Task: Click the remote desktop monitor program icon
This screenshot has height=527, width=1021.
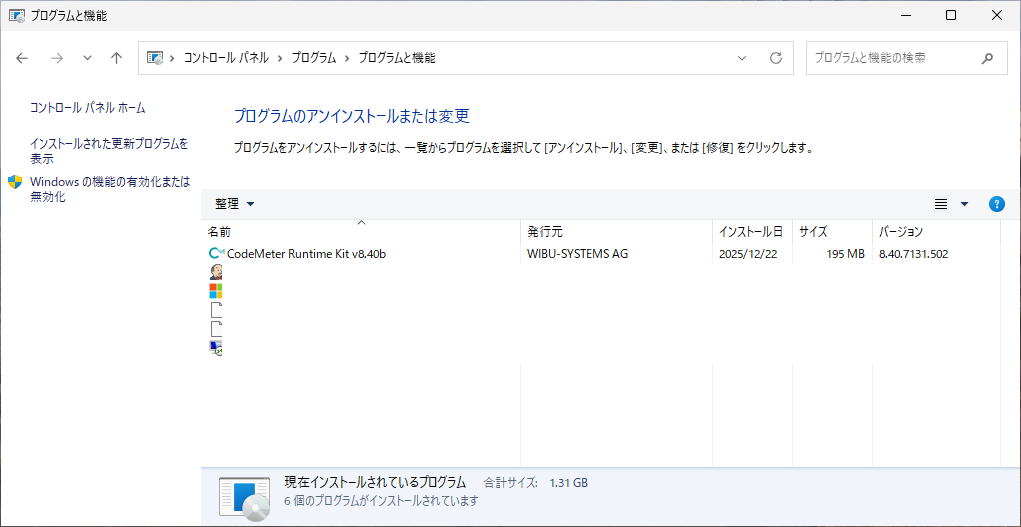Action: (x=216, y=347)
